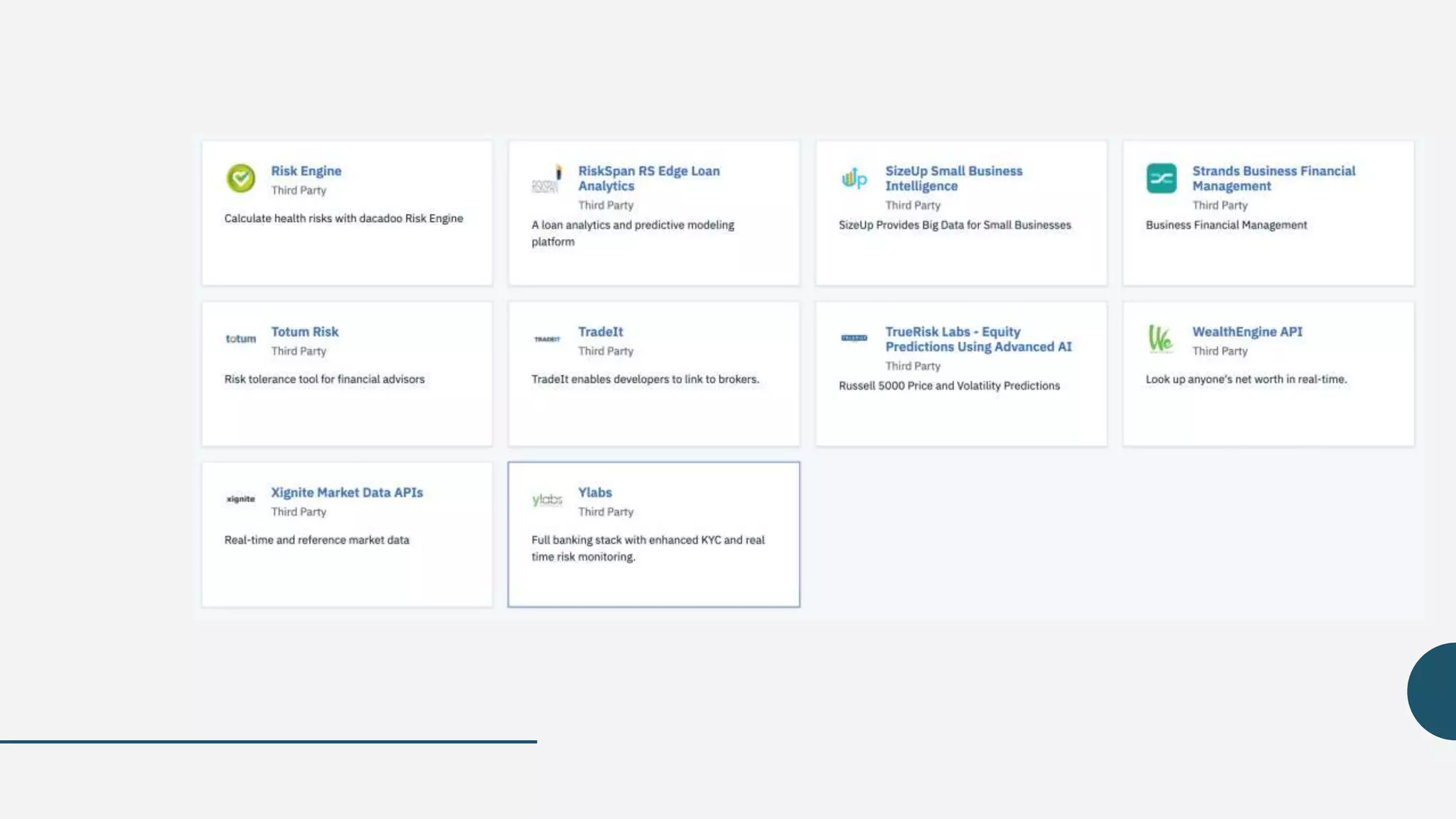
Task: Click the TrueRisk Labs logo icon
Action: point(854,338)
